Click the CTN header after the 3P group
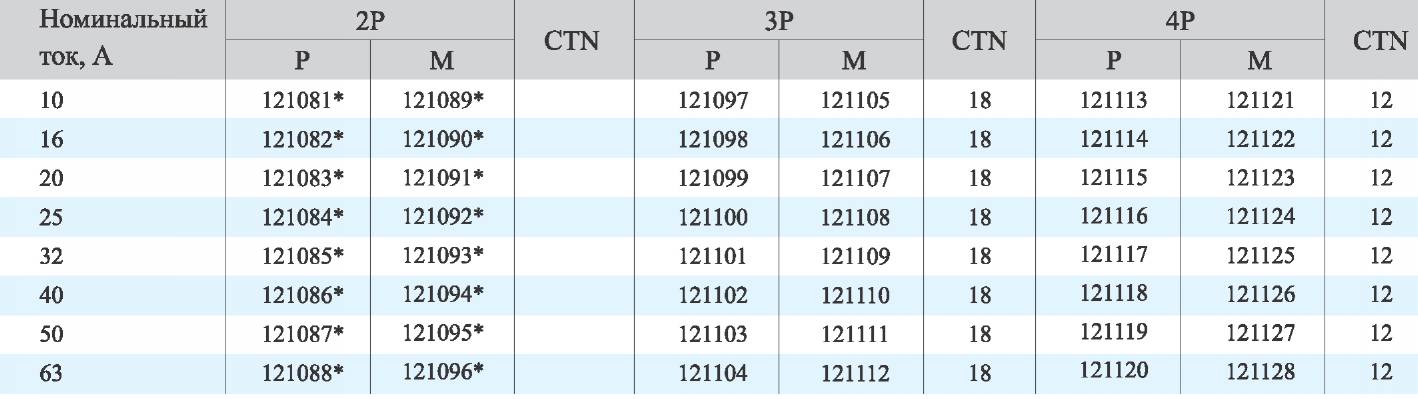The image size is (1418, 399). point(980,42)
